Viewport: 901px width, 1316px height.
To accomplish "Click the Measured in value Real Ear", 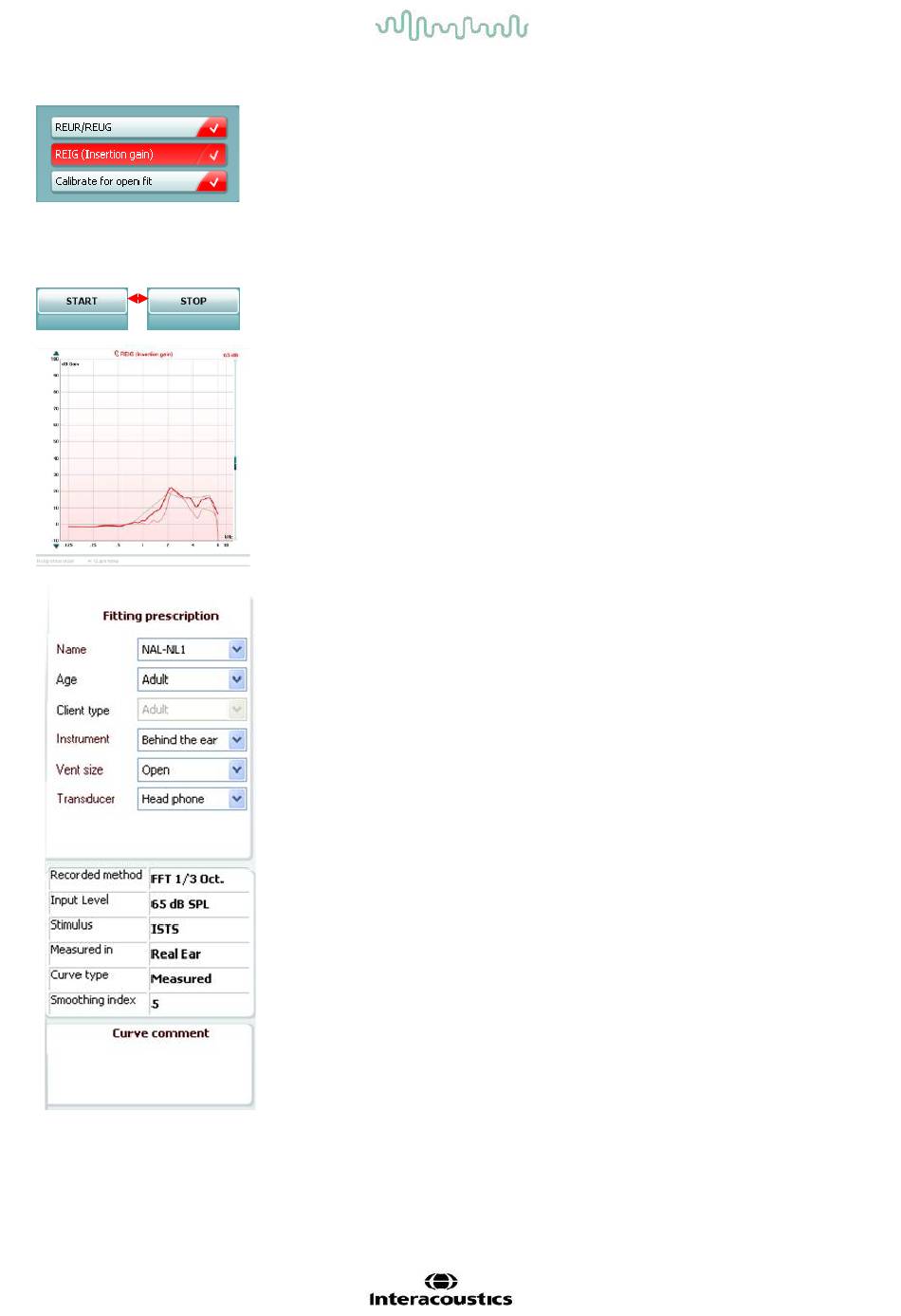I will (175, 955).
